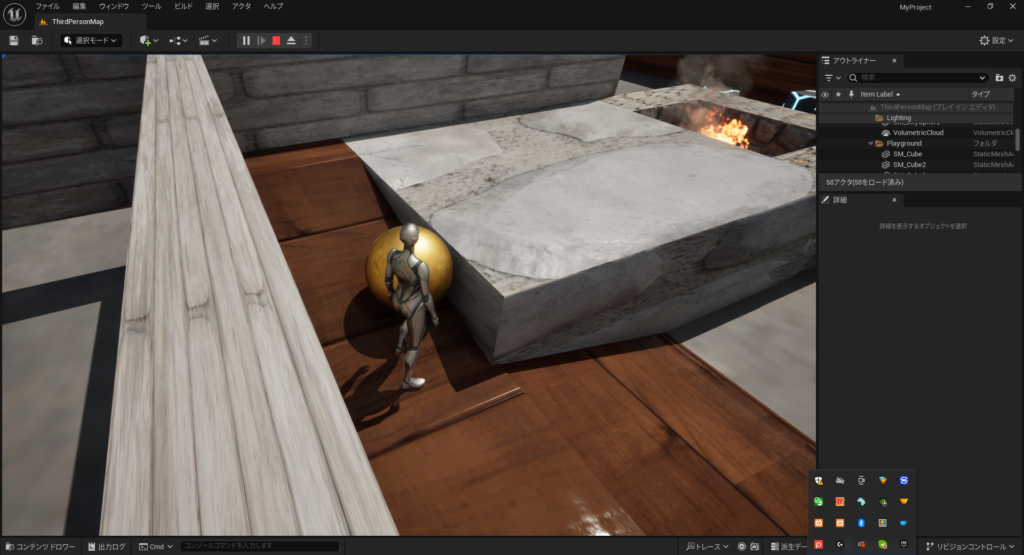
Task: Open the Outliner filter dropdown
Action: point(831,77)
